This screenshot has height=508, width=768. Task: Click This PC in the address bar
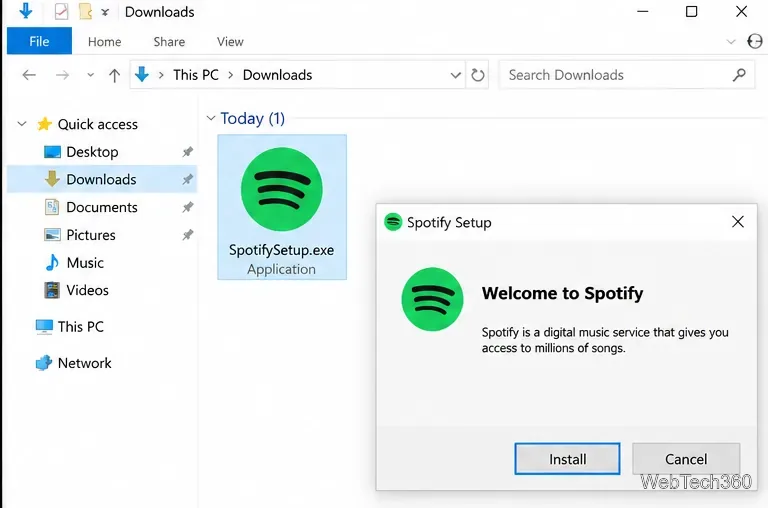pos(195,75)
